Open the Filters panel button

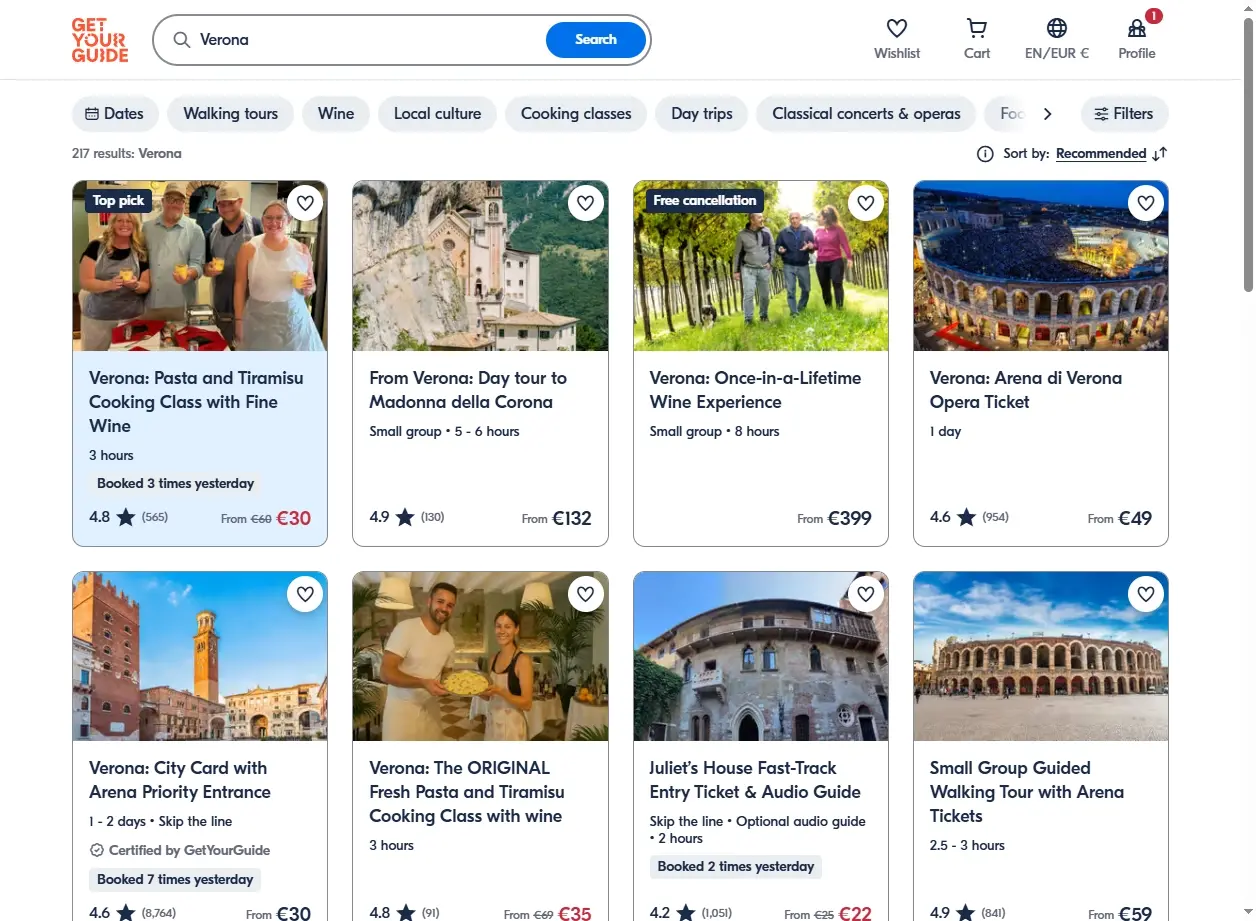click(1124, 114)
